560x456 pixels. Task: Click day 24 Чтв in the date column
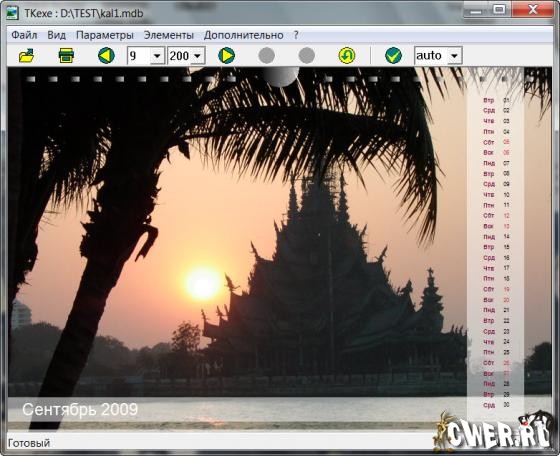coord(496,342)
